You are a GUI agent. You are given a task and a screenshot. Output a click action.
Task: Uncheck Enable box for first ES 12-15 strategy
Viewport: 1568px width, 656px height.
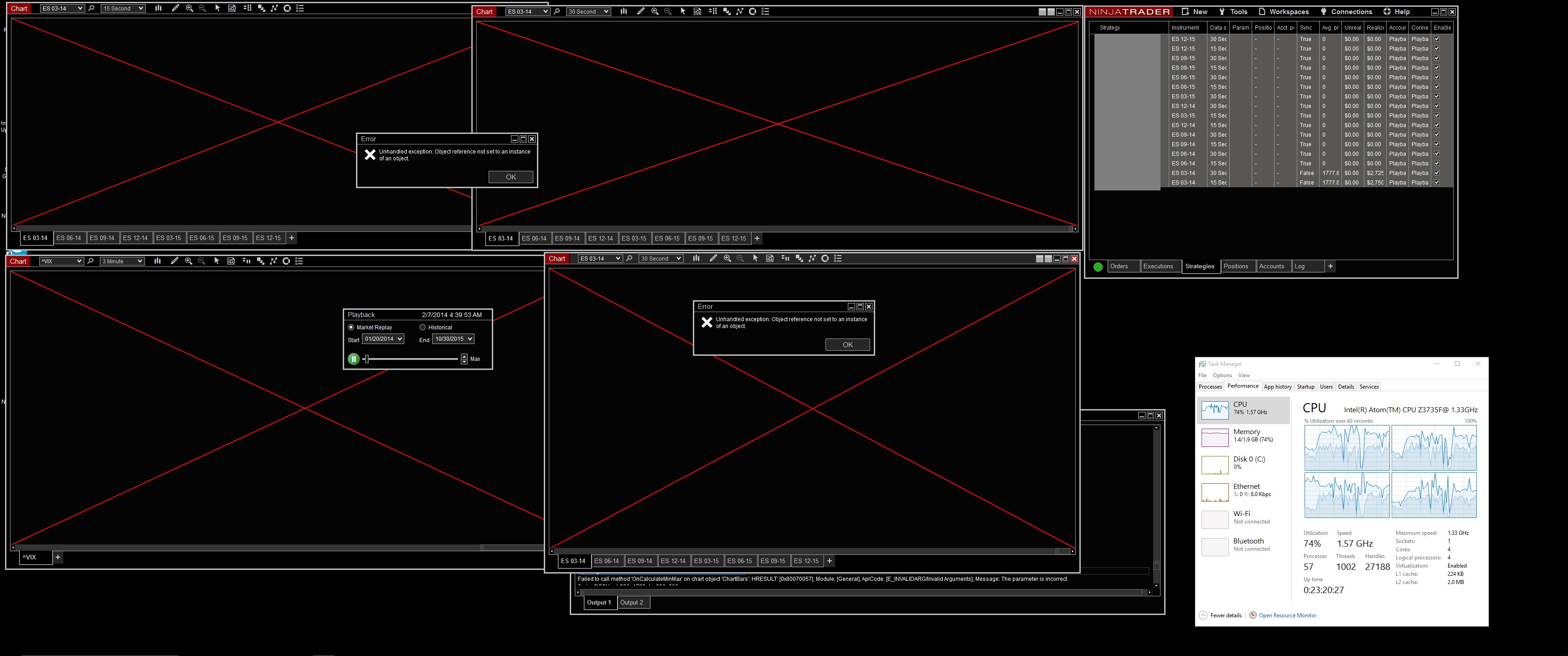pos(1437,39)
